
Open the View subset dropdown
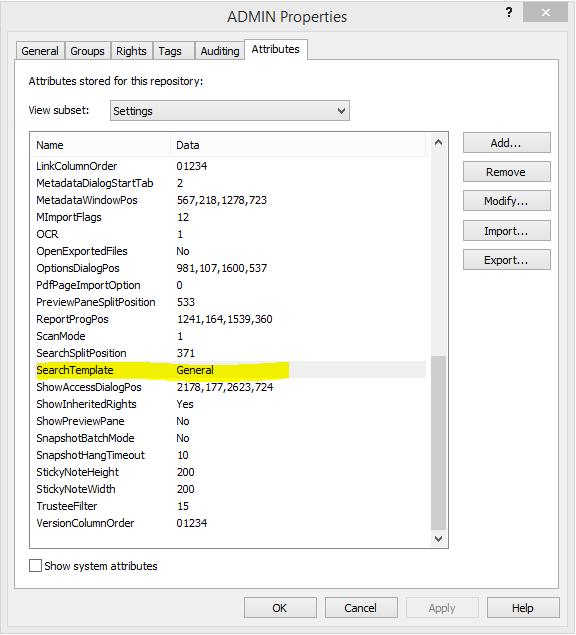click(230, 111)
